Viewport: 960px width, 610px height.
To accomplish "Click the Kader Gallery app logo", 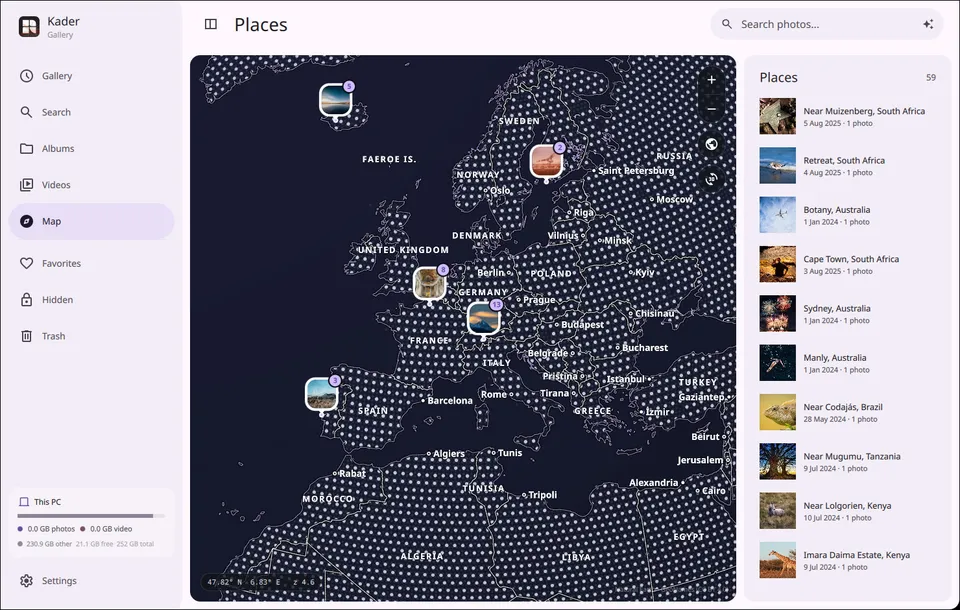I will point(29,26).
